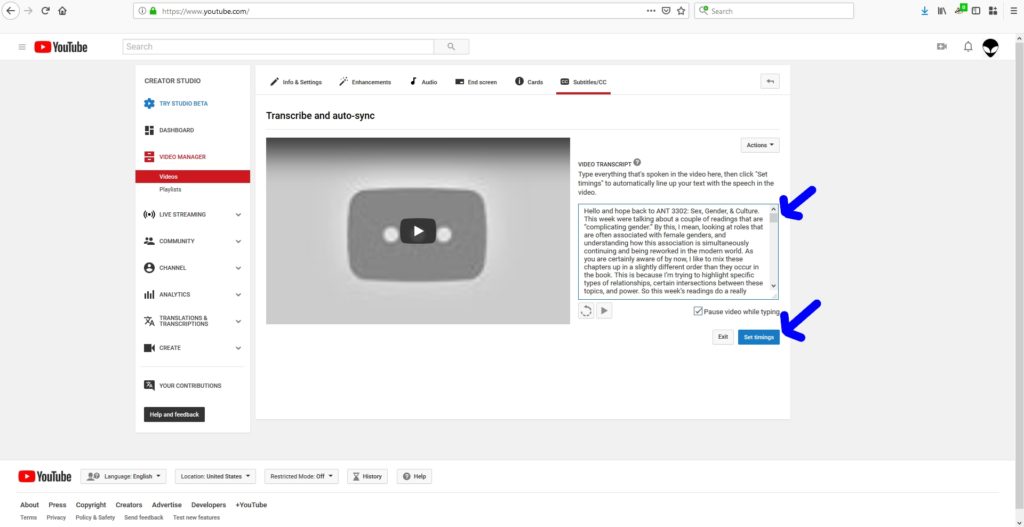Image resolution: width=1024 pixels, height=527 pixels.
Task: Open the hamburger guide menu
Action: pyautogui.click(x=22, y=47)
